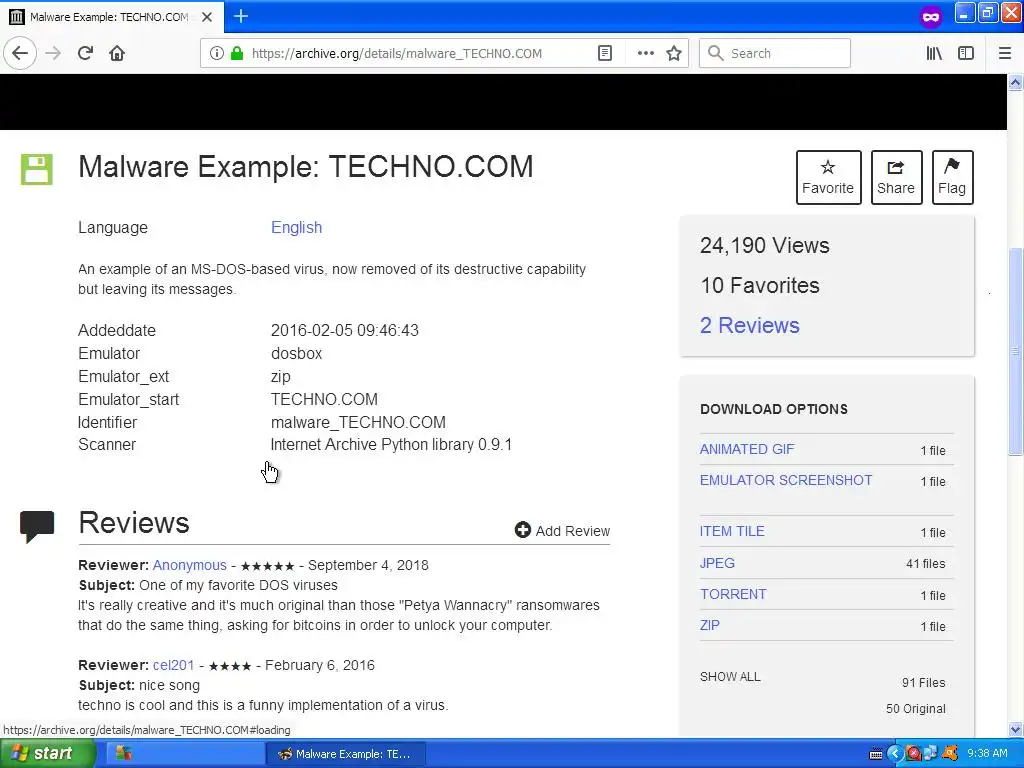Image resolution: width=1024 pixels, height=768 pixels.
Task: Click the green floppy disk software icon
Action: [x=37, y=170]
